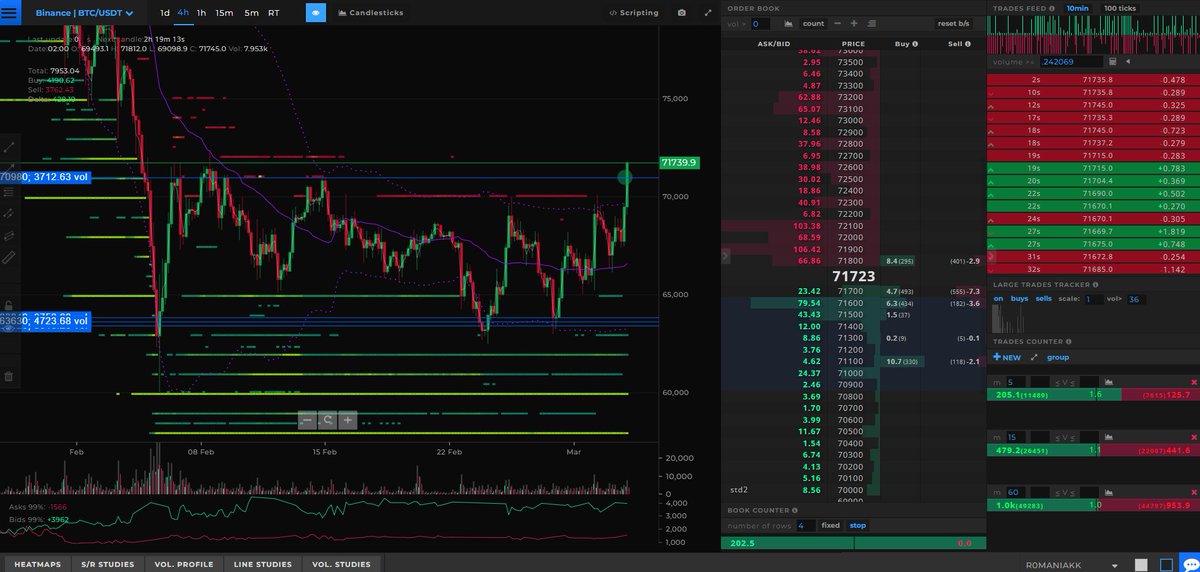This screenshot has width=1200, height=572.
Task: Select the RT real-time timeframe
Action: (x=273, y=13)
